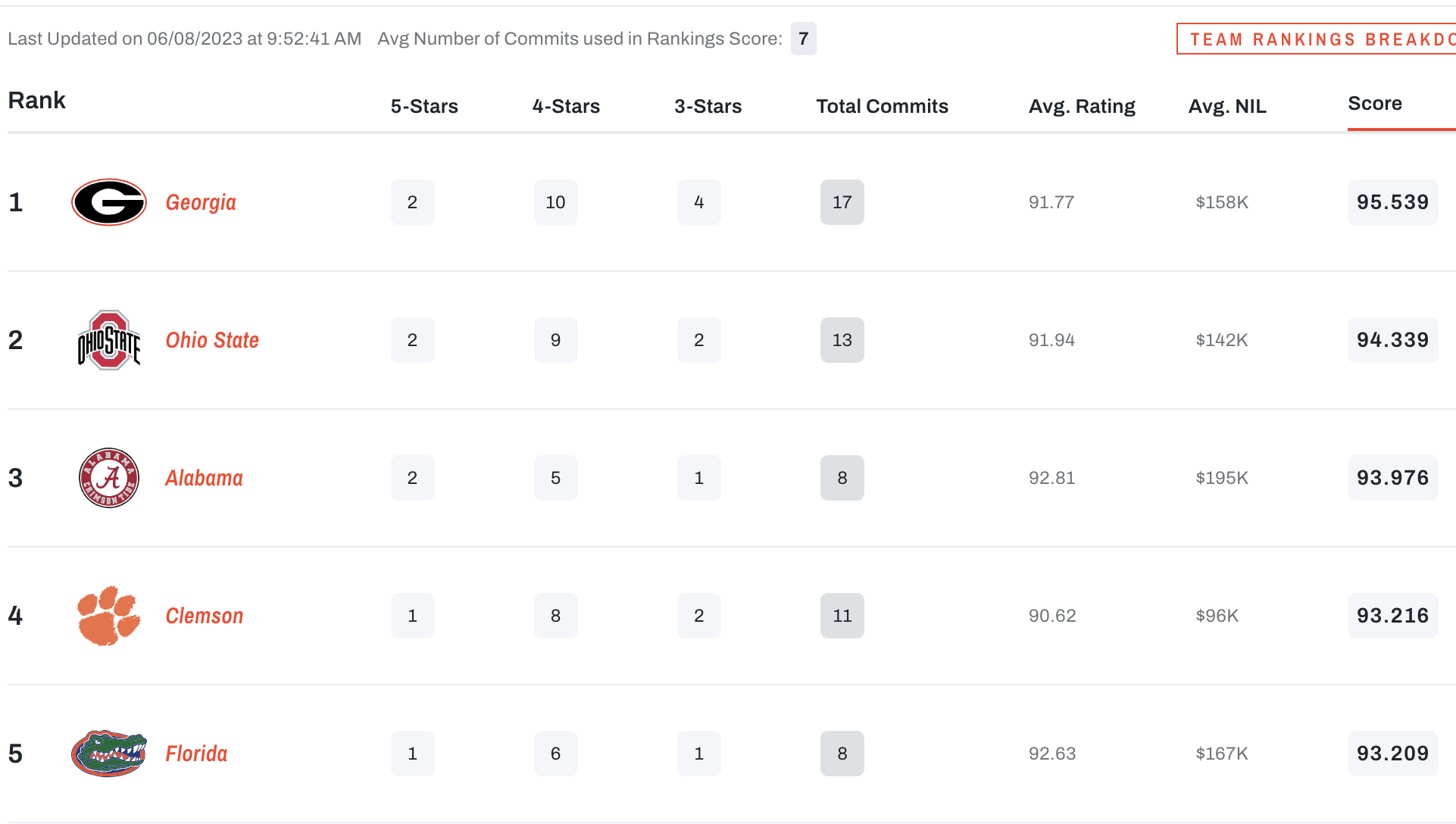Click the Georgia team logo
This screenshot has width=1456, height=824.
tap(109, 202)
